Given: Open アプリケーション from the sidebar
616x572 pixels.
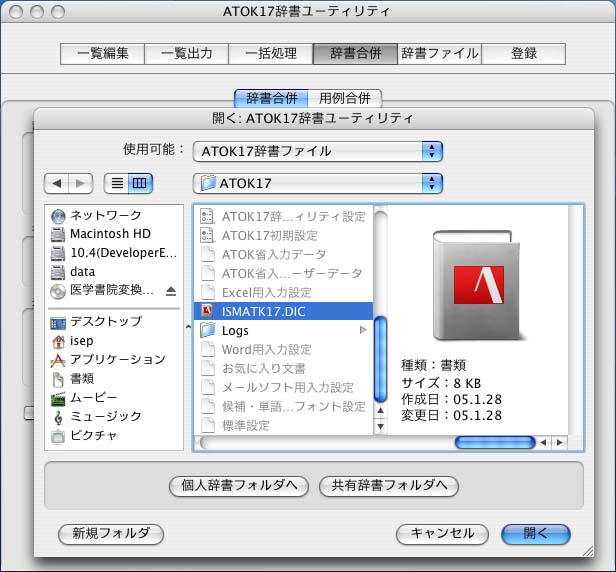Looking at the screenshot, I should pyautogui.click(x=114, y=359).
